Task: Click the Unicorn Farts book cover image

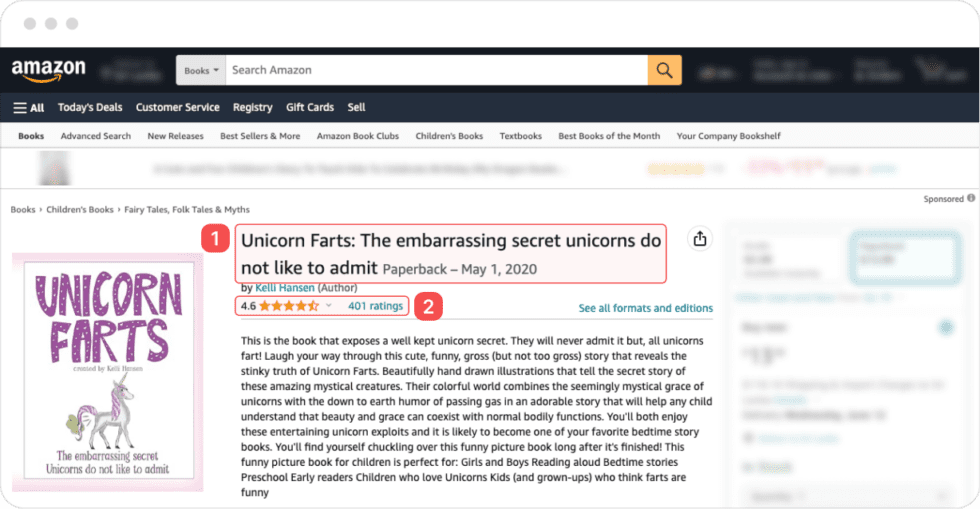Action: click(x=107, y=372)
